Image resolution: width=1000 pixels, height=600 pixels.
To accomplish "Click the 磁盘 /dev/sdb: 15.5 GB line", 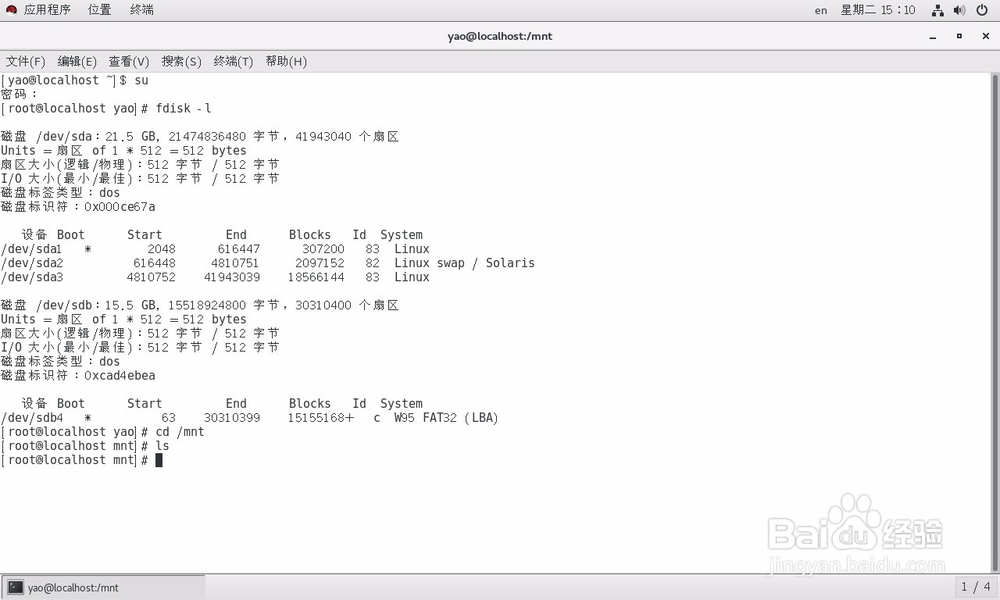I will [x=200, y=305].
